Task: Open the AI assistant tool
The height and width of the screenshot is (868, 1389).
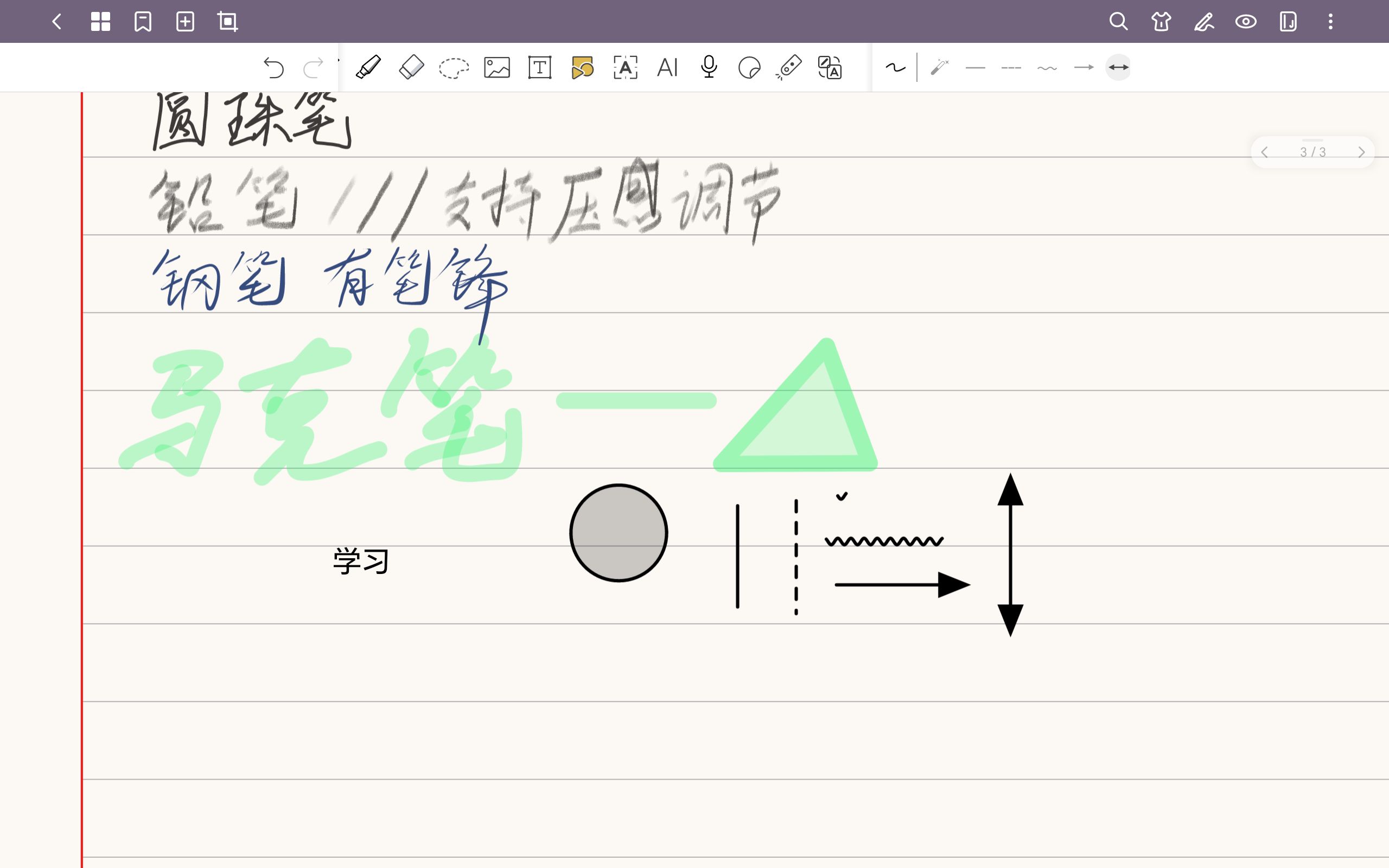Action: coord(667,67)
